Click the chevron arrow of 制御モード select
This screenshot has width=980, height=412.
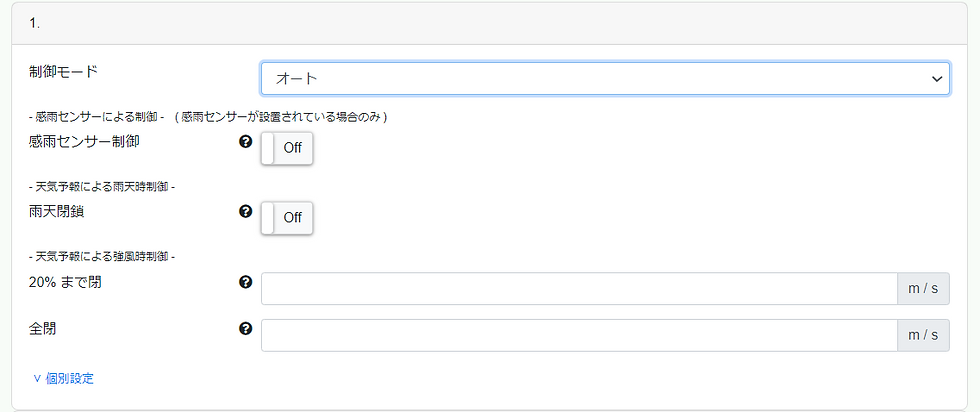936,78
